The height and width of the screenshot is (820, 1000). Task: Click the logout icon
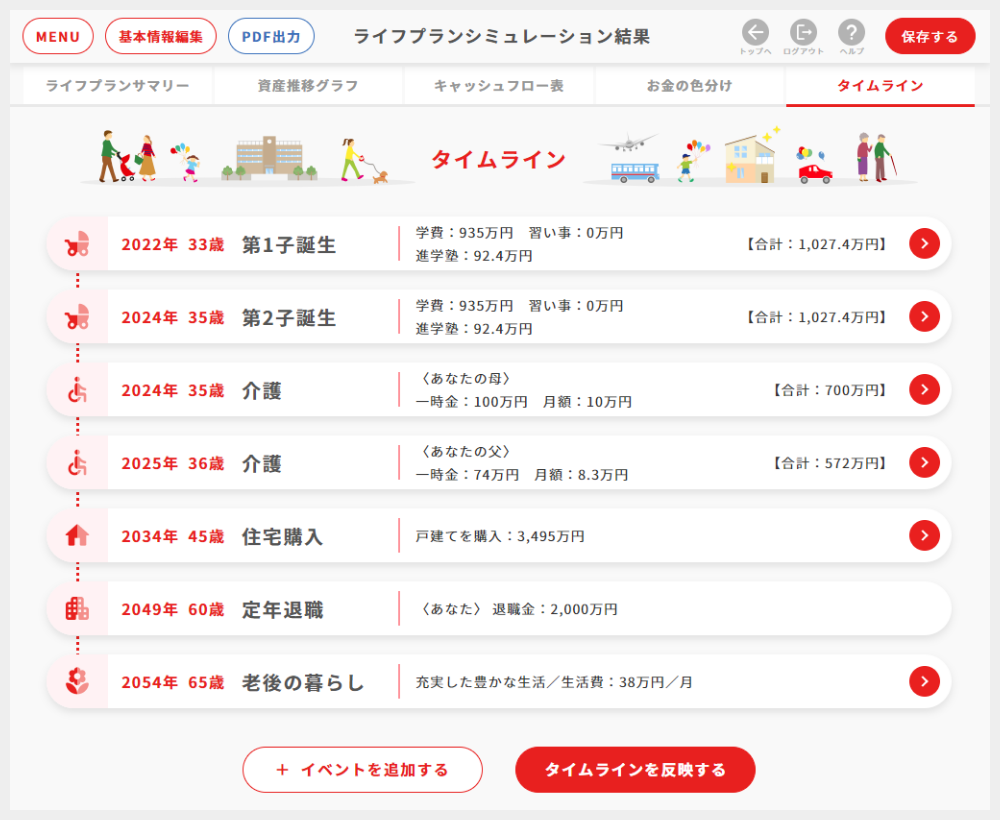click(x=803, y=33)
